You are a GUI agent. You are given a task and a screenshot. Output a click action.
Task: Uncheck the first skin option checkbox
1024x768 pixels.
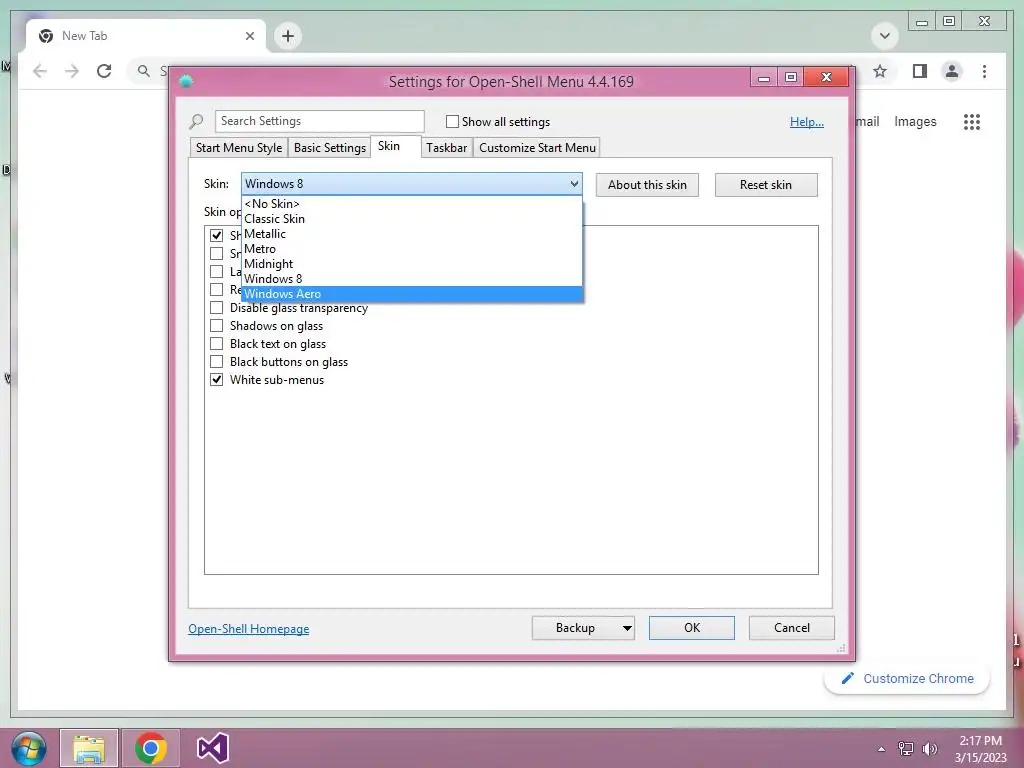click(216, 235)
